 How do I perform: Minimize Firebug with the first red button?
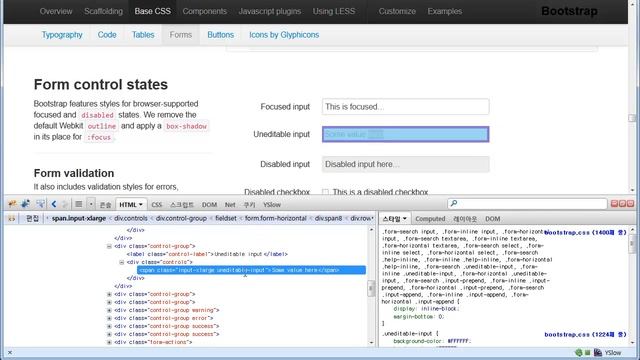pyautogui.click(x=614, y=203)
